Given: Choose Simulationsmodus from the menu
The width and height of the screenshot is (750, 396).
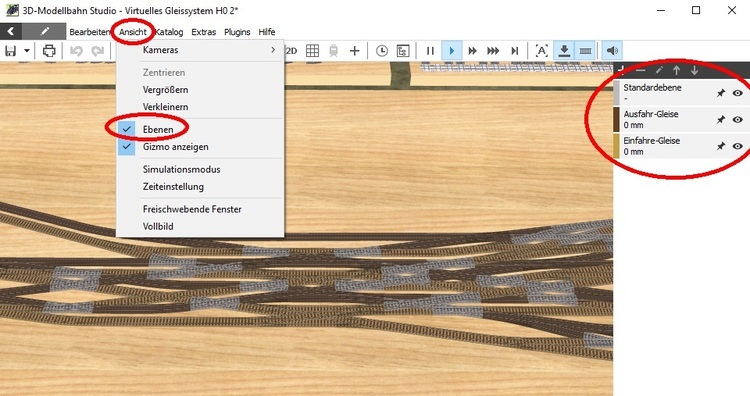Looking at the screenshot, I should [181, 169].
